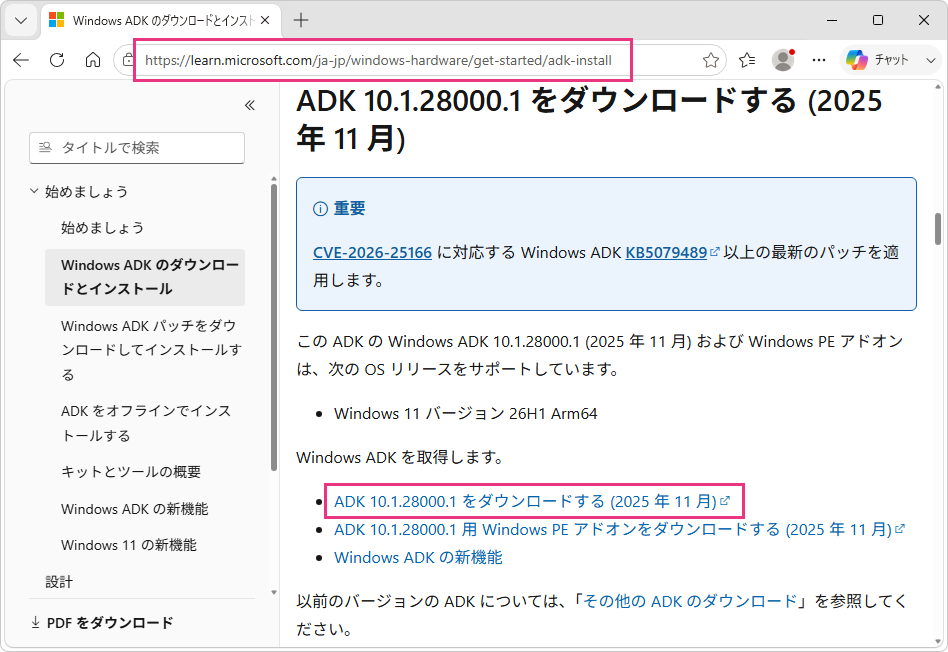Click the タイトルで検索 filter box
Viewport: 948px width, 652px height.
(x=137, y=148)
